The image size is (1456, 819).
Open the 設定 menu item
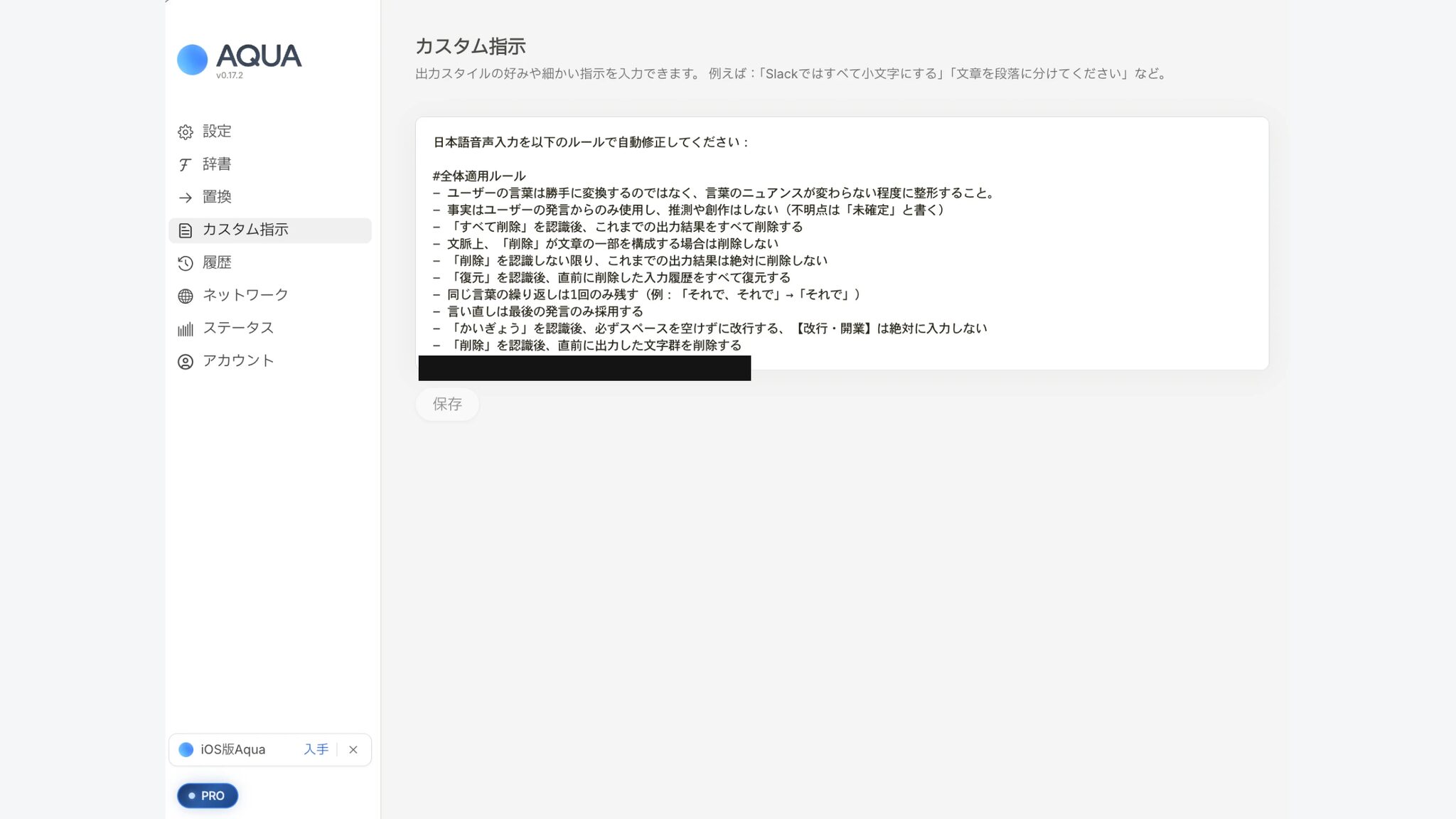click(x=270, y=132)
